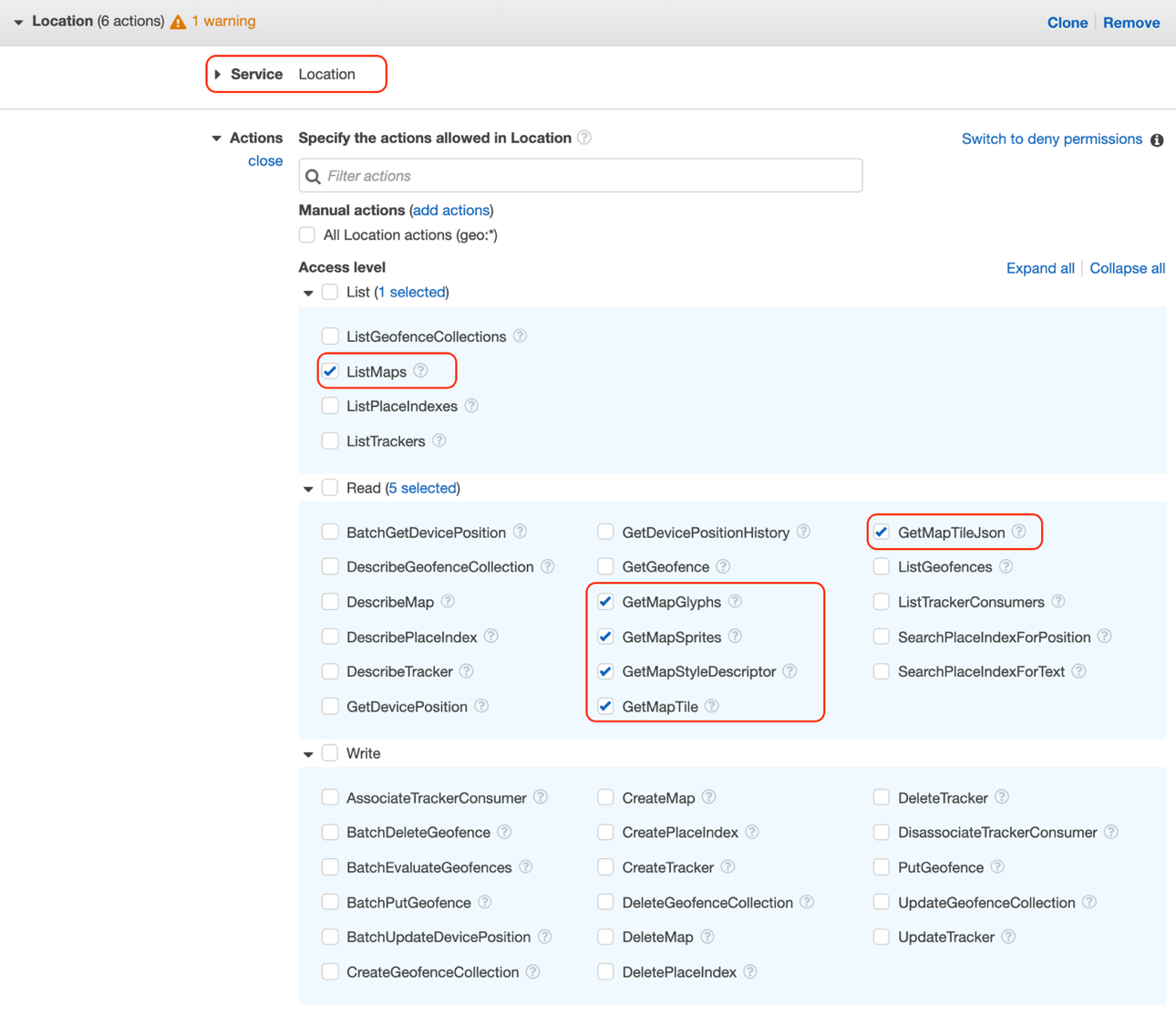Collapse the Location policy section arrow
This screenshot has height=1026, width=1176.
click(18, 22)
